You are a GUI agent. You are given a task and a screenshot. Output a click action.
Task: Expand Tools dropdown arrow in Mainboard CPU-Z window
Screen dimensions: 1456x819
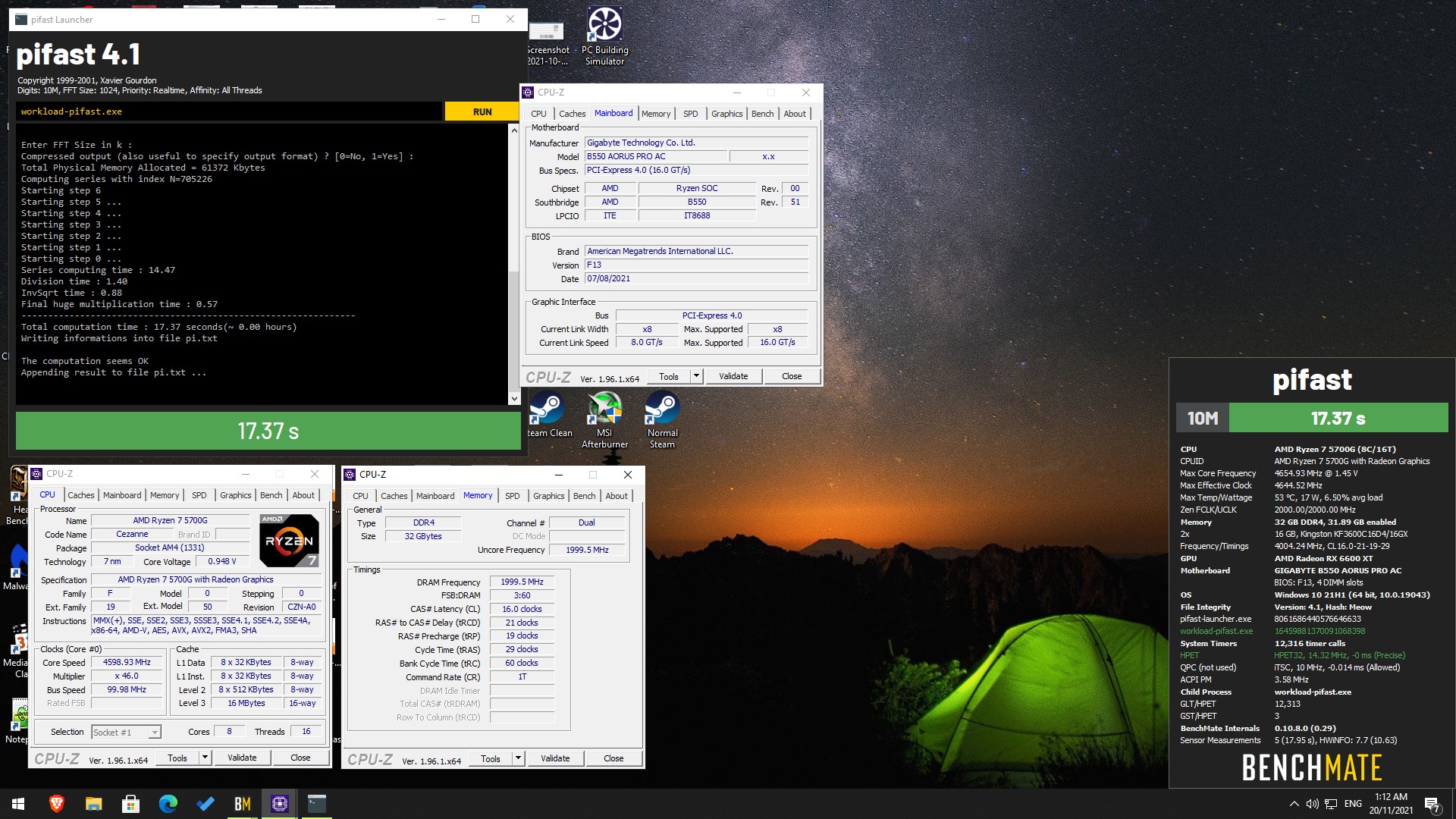pyautogui.click(x=696, y=377)
